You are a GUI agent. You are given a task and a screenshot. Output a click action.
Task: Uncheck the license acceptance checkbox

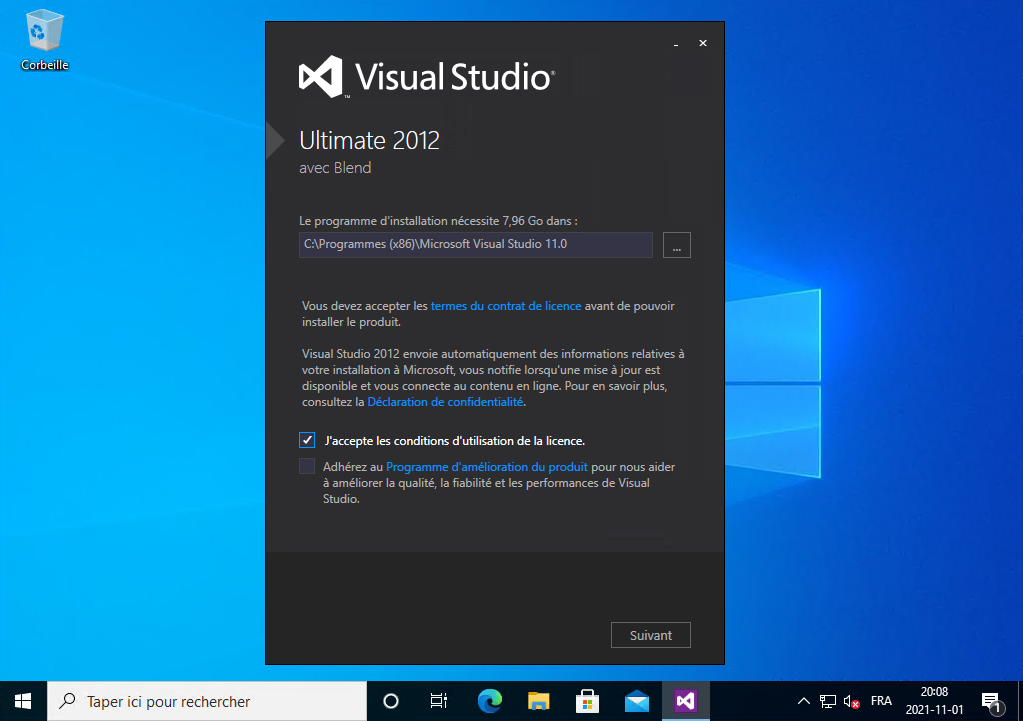coord(307,440)
